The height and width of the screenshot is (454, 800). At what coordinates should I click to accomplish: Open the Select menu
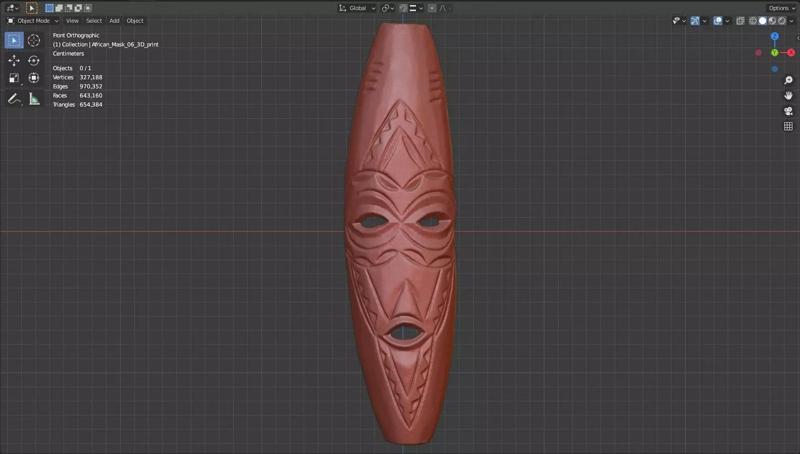[x=94, y=21]
